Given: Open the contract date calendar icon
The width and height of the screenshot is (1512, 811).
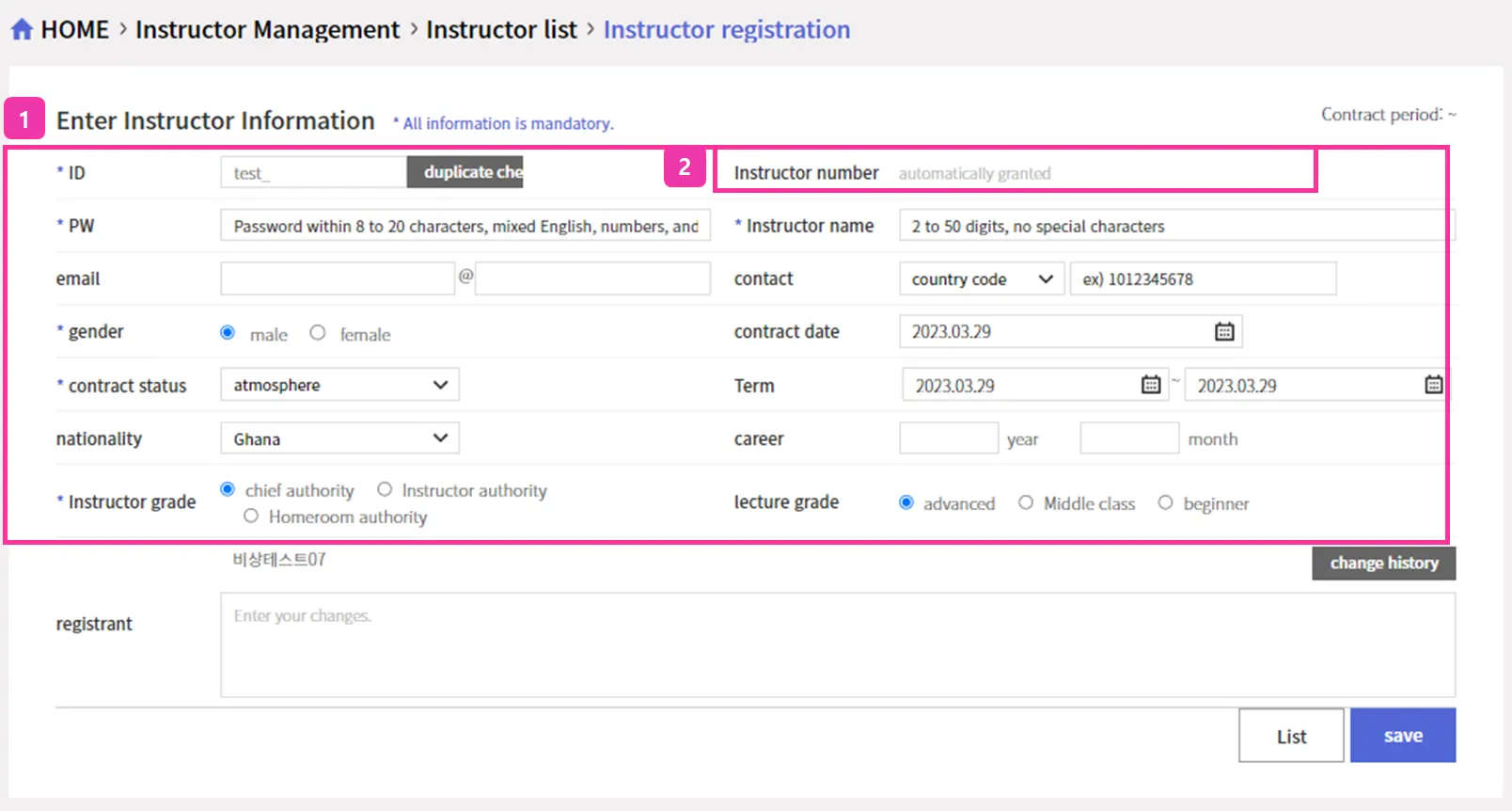Looking at the screenshot, I should click(1223, 331).
